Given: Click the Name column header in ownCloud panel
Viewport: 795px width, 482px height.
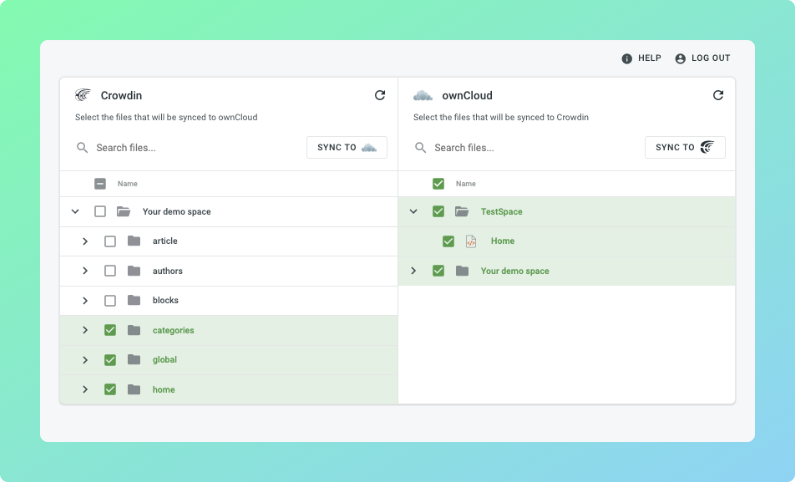Looking at the screenshot, I should 465,183.
